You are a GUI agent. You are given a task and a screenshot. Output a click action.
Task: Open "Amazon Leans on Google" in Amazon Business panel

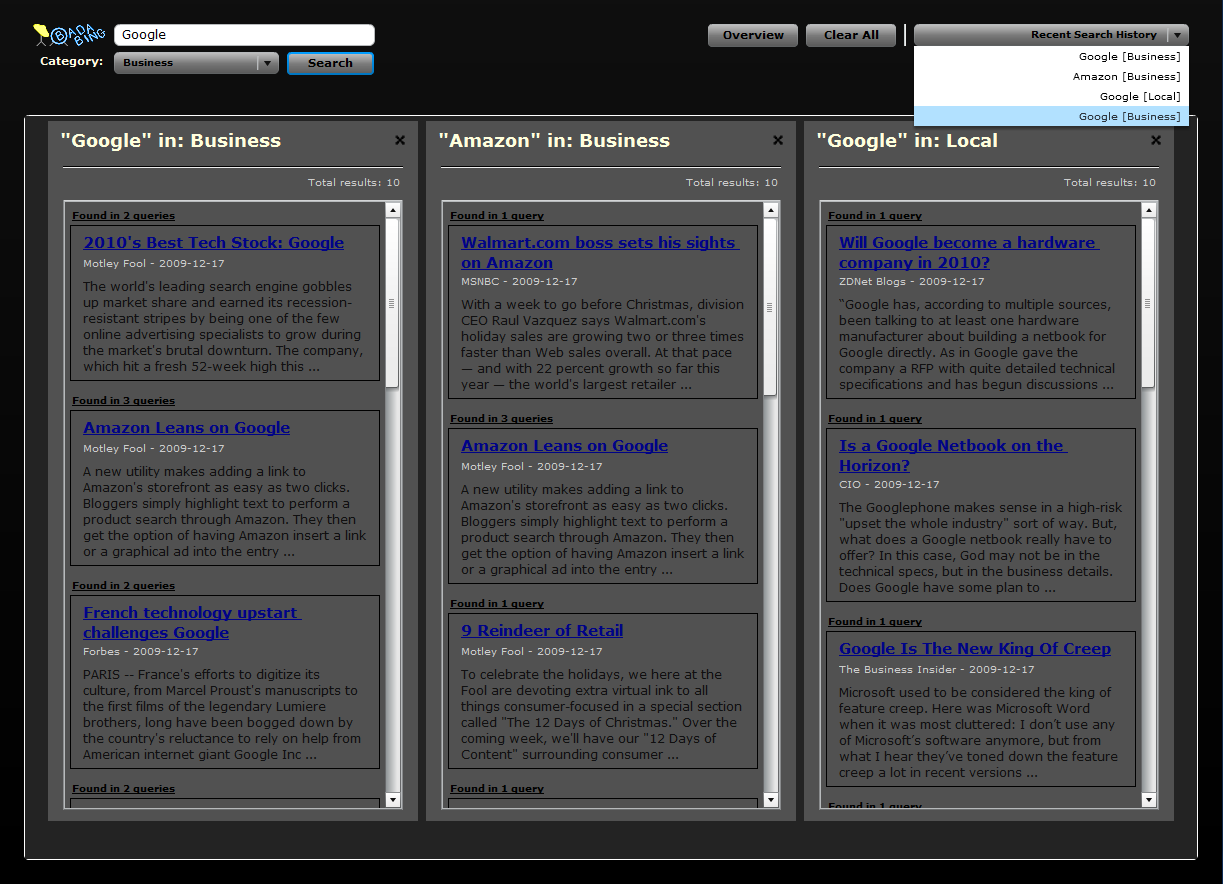[x=564, y=445]
